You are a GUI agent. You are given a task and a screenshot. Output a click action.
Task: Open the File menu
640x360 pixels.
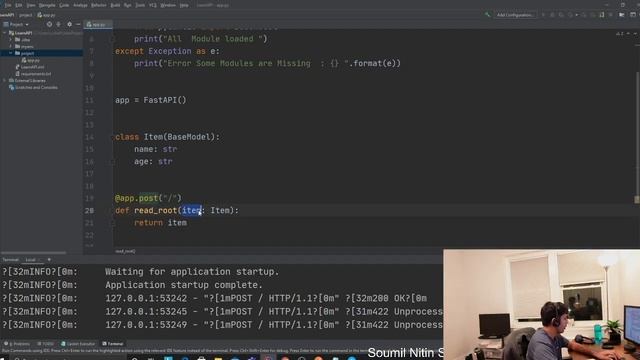tap(8, 5)
